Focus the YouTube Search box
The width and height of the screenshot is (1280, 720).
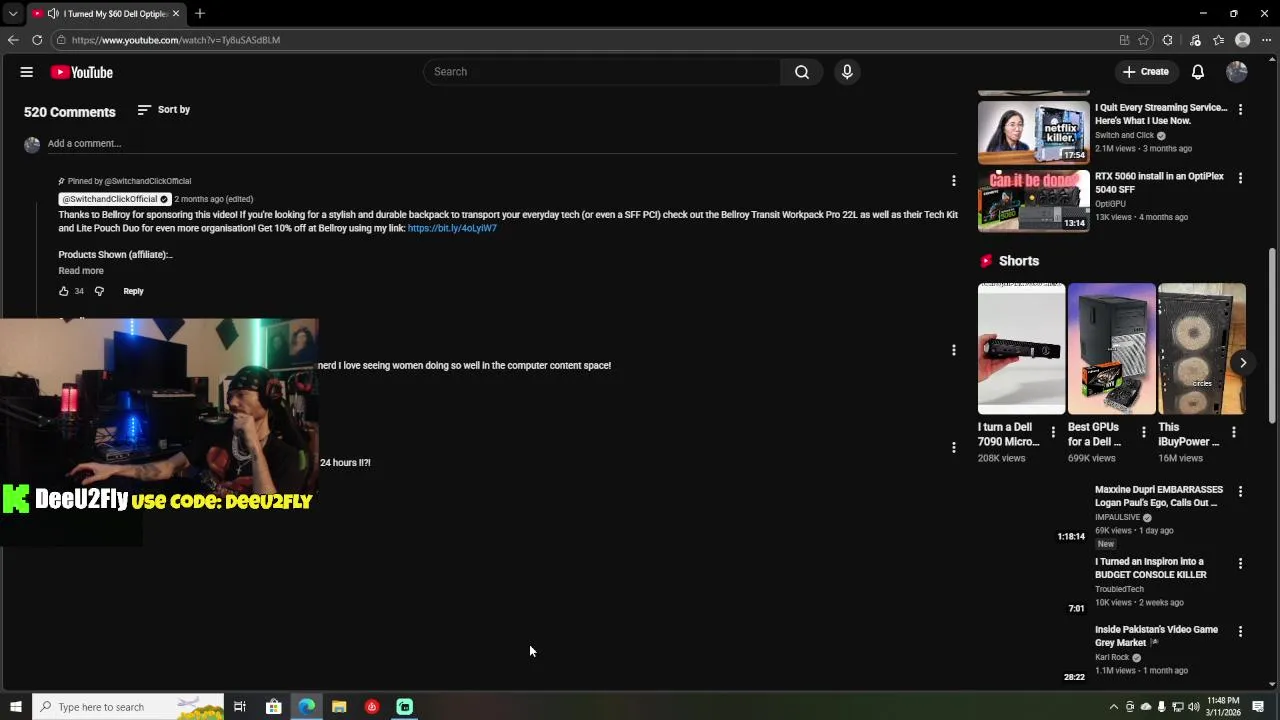[602, 72]
